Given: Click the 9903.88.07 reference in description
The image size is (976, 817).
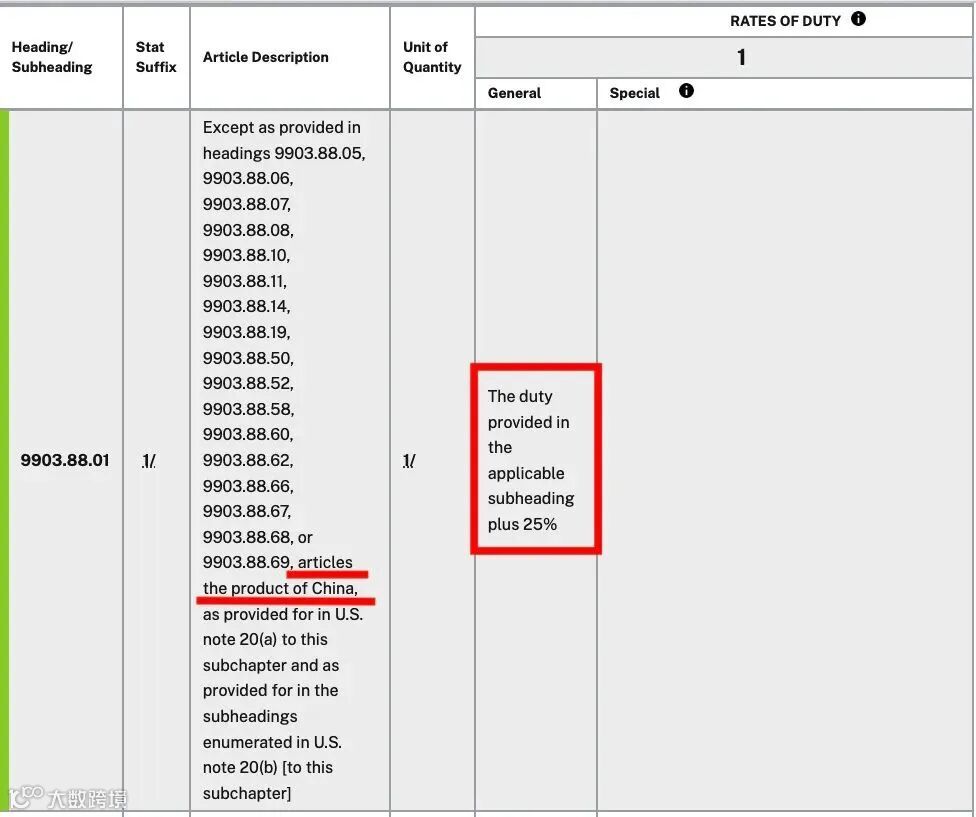Looking at the screenshot, I should pos(246,204).
